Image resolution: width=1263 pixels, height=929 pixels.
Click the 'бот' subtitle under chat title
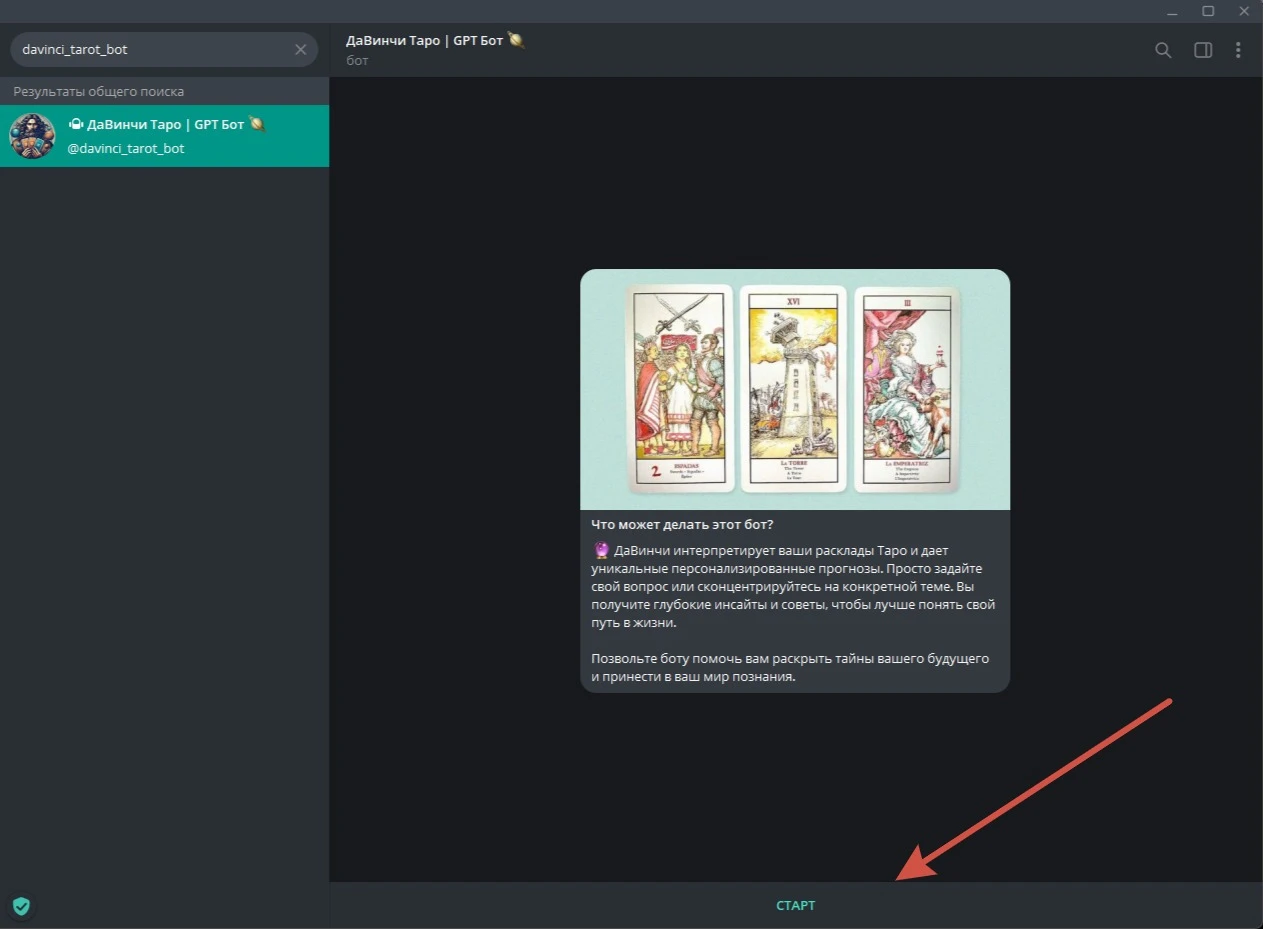358,61
